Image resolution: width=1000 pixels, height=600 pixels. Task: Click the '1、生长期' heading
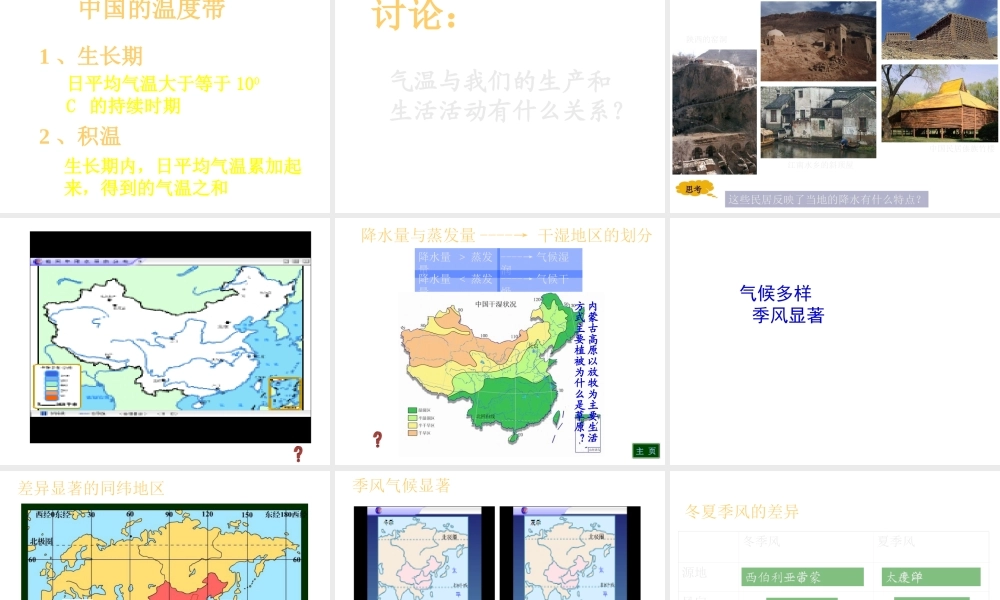[x=91, y=56]
